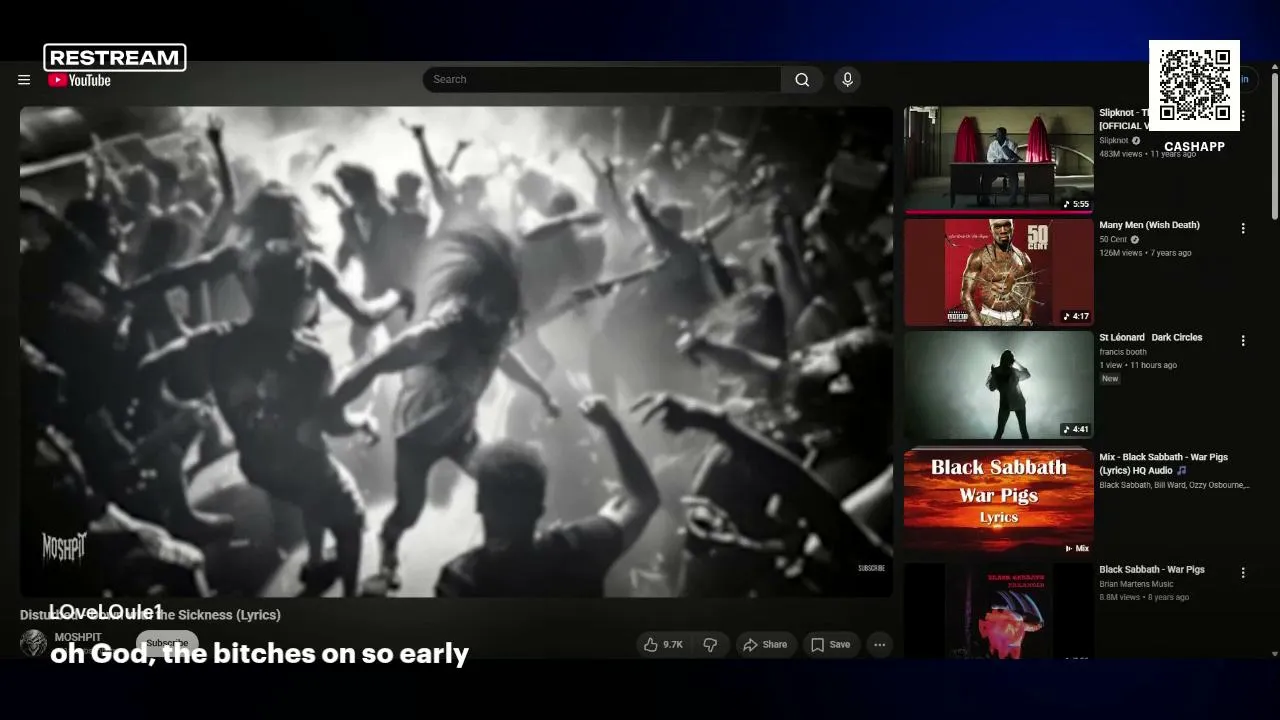Click the main video player
1280x720 pixels.
pos(456,352)
